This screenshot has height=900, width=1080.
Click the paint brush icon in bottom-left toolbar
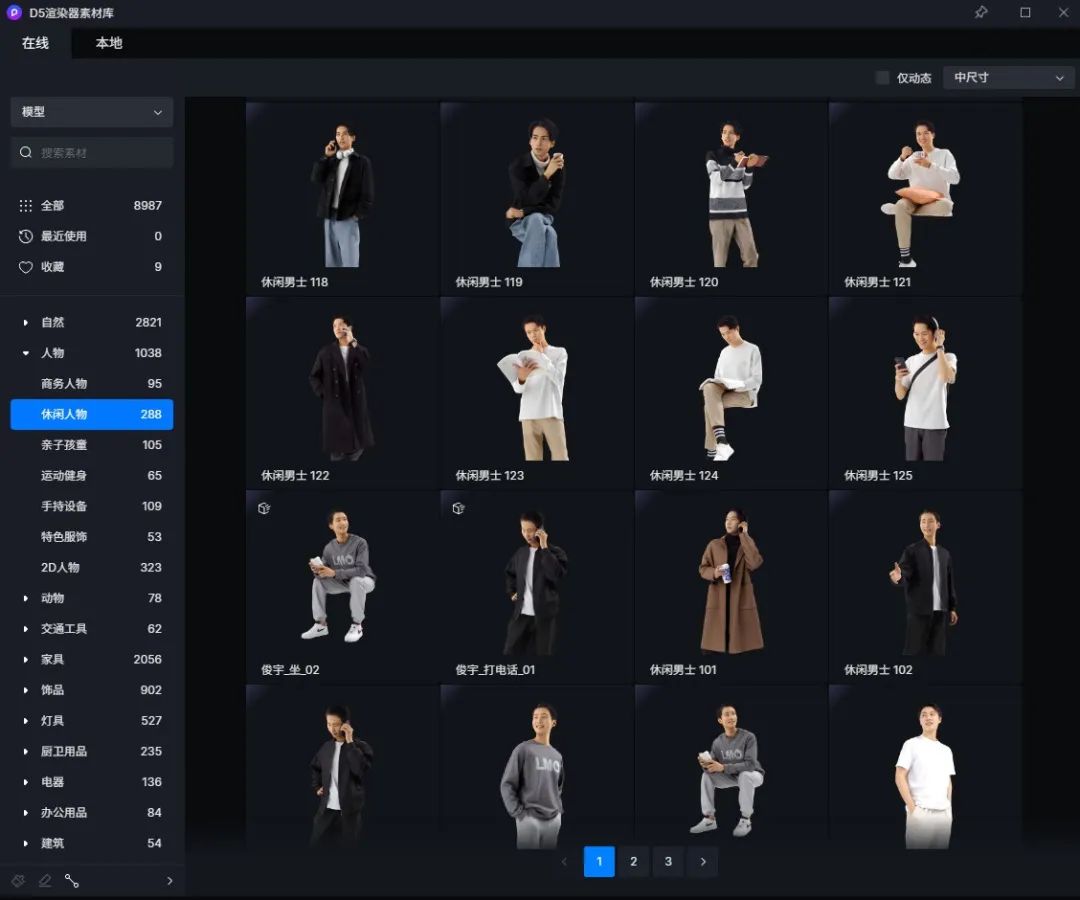click(x=18, y=881)
